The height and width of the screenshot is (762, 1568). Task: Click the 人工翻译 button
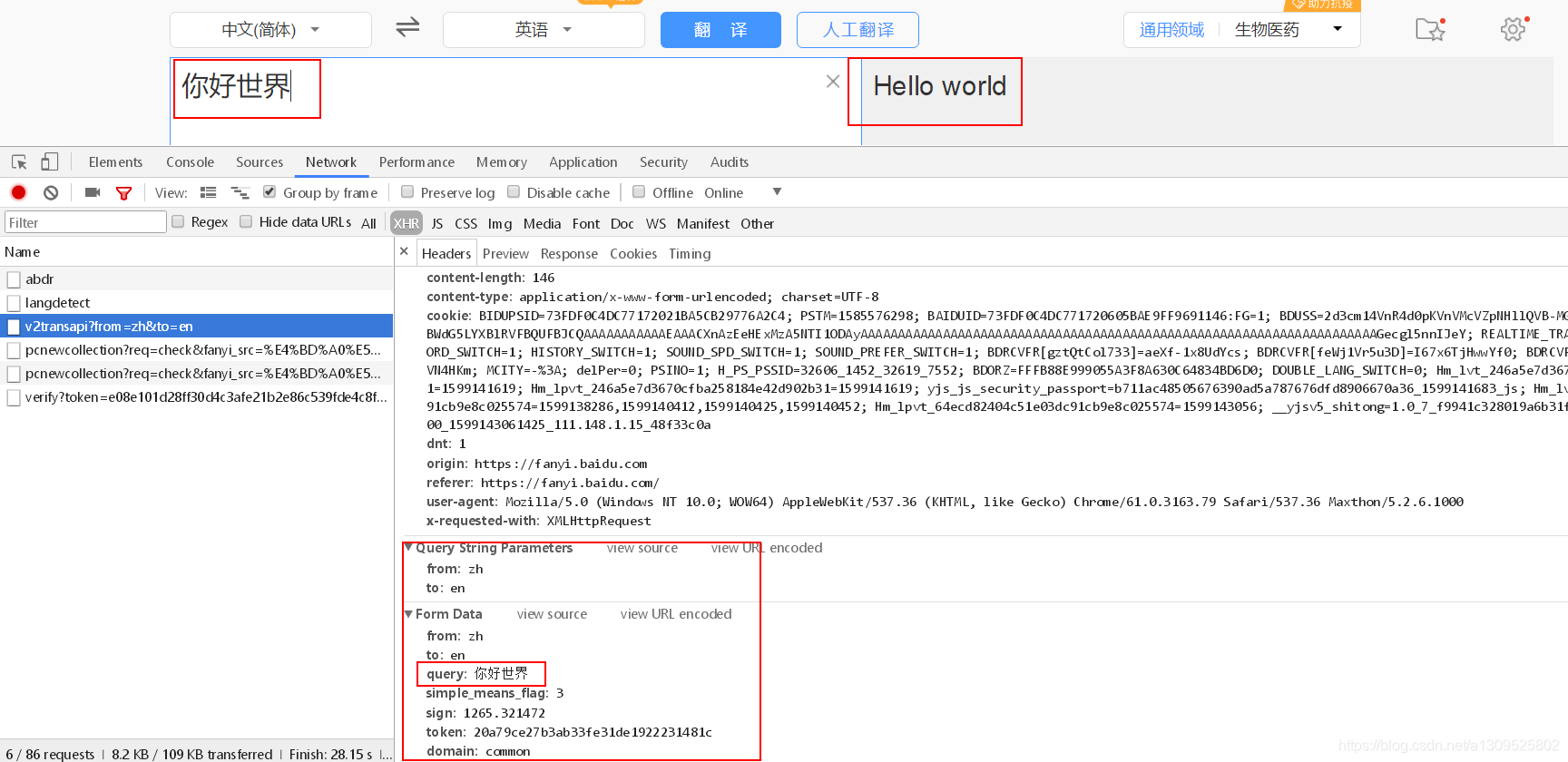[857, 30]
